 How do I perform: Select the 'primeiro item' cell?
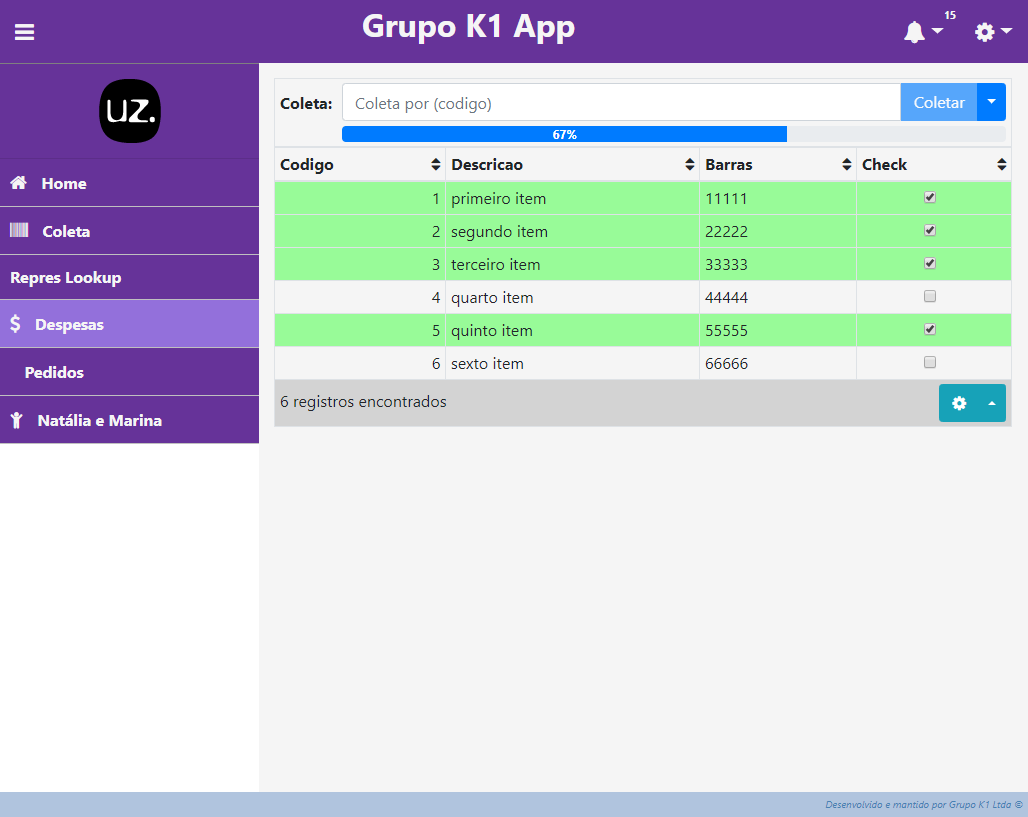click(x=572, y=198)
